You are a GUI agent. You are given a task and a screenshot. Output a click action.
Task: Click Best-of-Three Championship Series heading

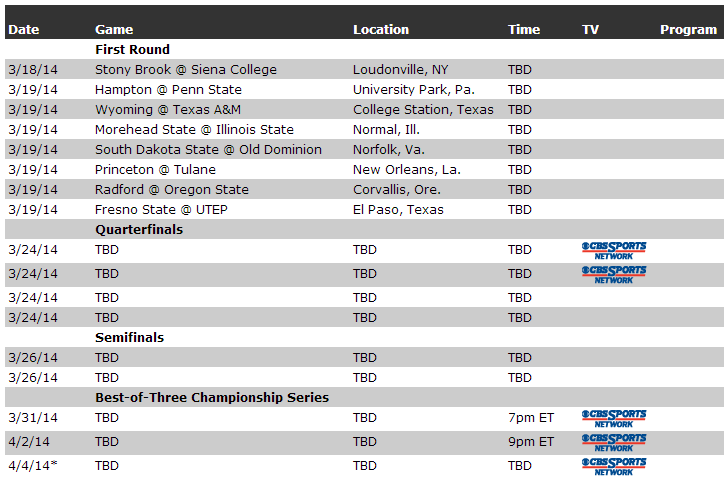[x=212, y=398]
